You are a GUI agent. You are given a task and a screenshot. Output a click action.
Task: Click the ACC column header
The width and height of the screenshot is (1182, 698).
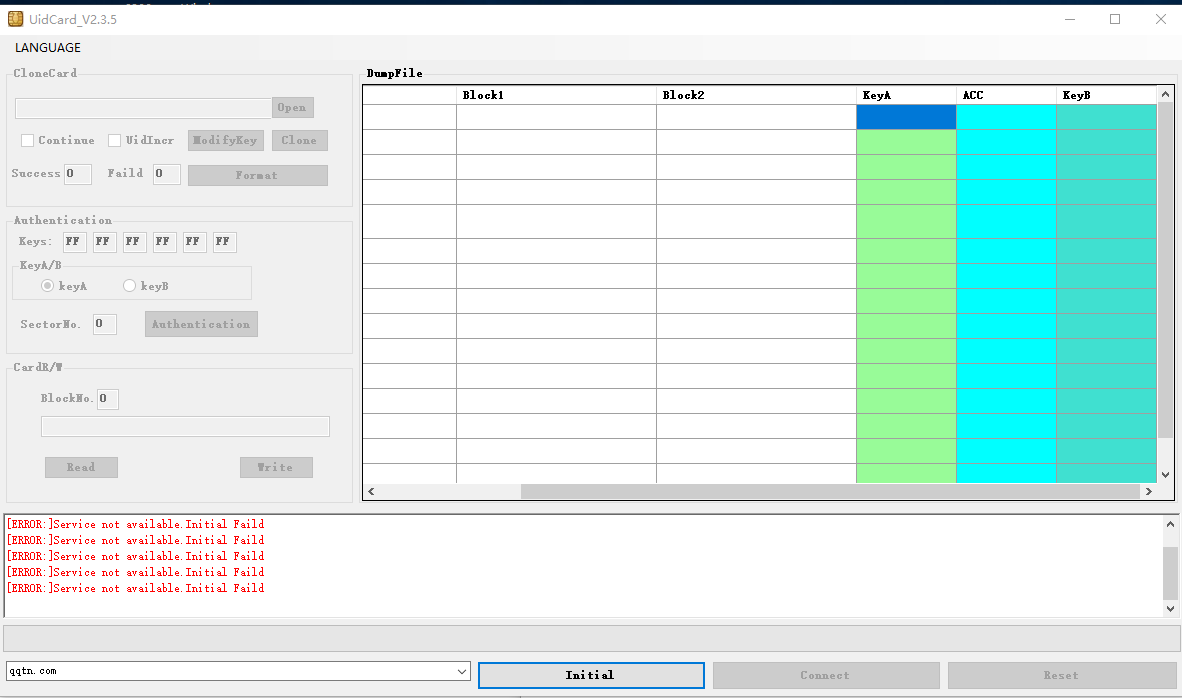pos(1006,95)
